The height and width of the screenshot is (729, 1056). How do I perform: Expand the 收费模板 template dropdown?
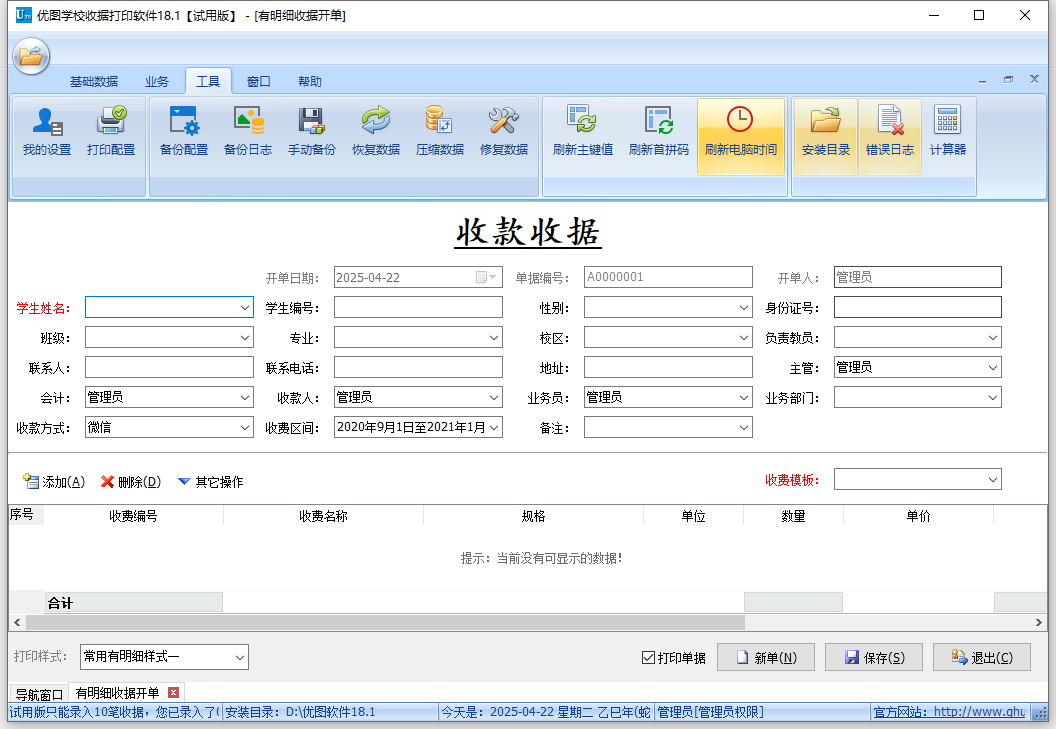coord(992,480)
